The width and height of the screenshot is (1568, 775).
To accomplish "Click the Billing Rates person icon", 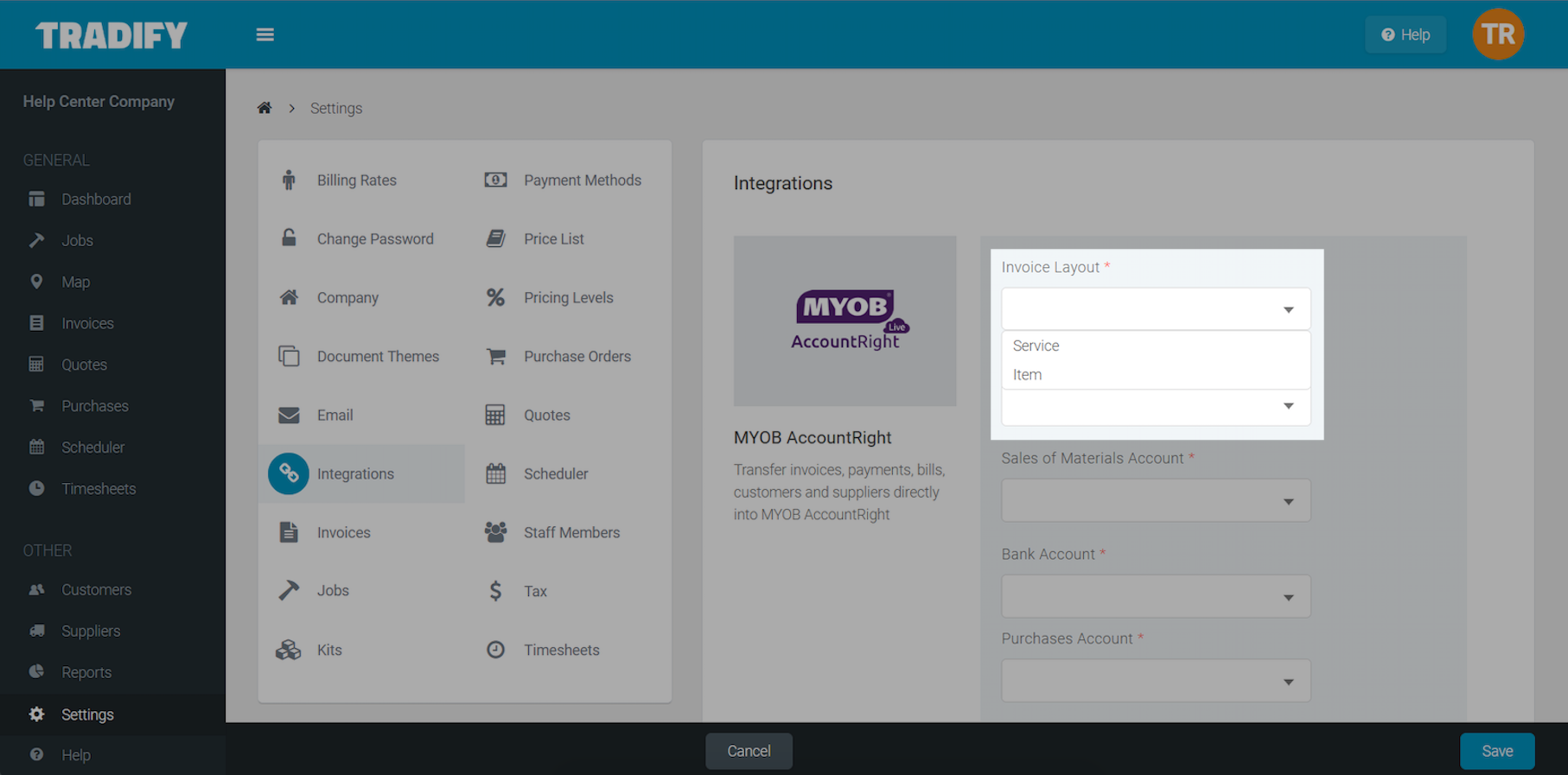I will click(289, 180).
